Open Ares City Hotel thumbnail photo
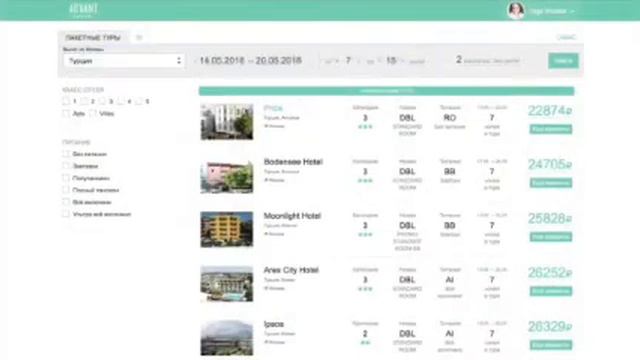 pyautogui.click(x=227, y=284)
